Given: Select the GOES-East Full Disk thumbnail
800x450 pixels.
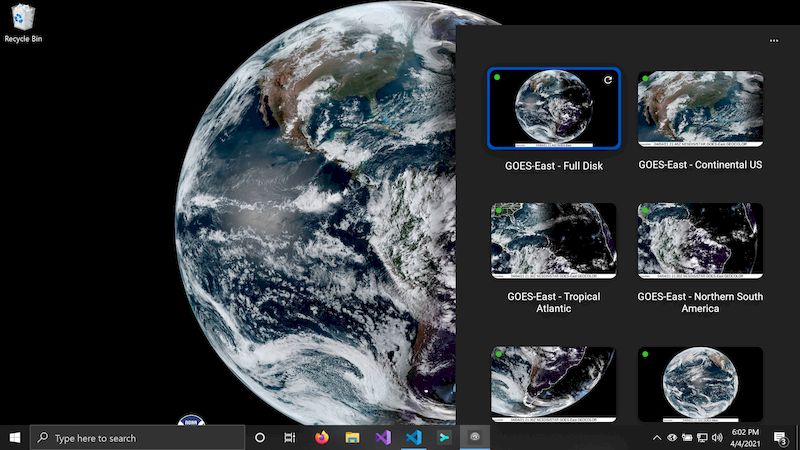Looking at the screenshot, I should click(553, 109).
